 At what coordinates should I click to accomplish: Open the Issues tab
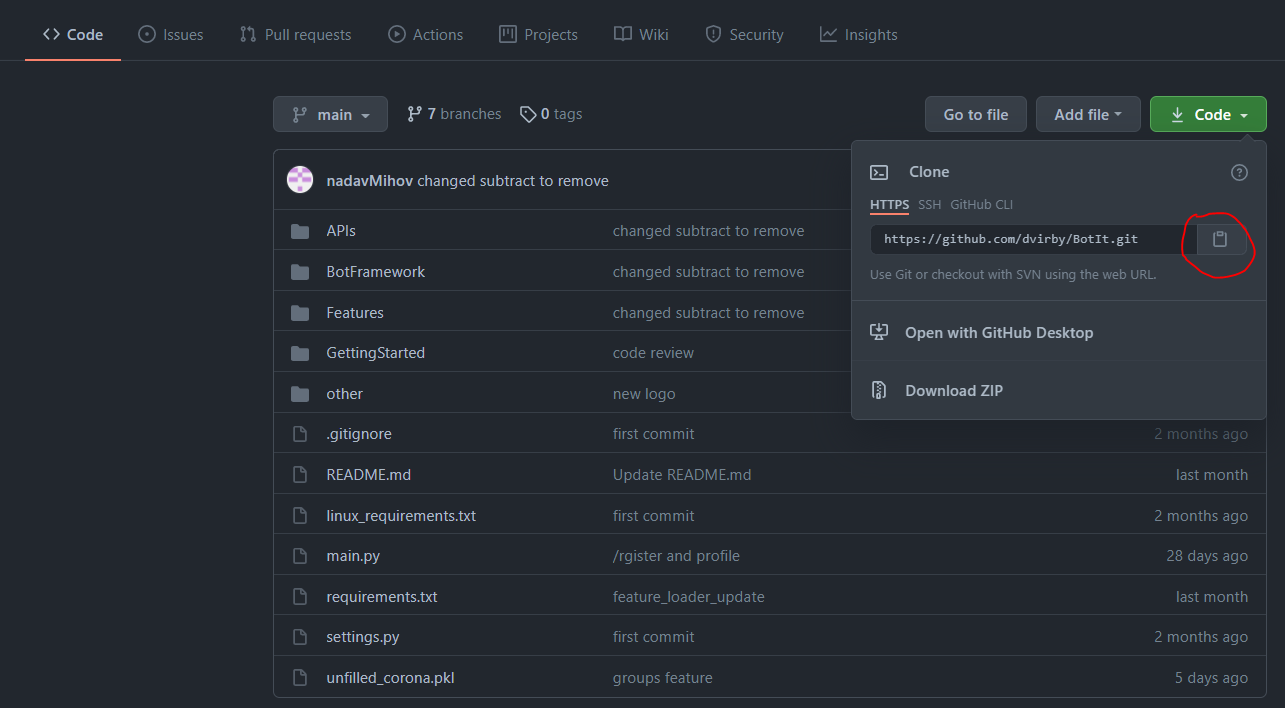pos(170,34)
